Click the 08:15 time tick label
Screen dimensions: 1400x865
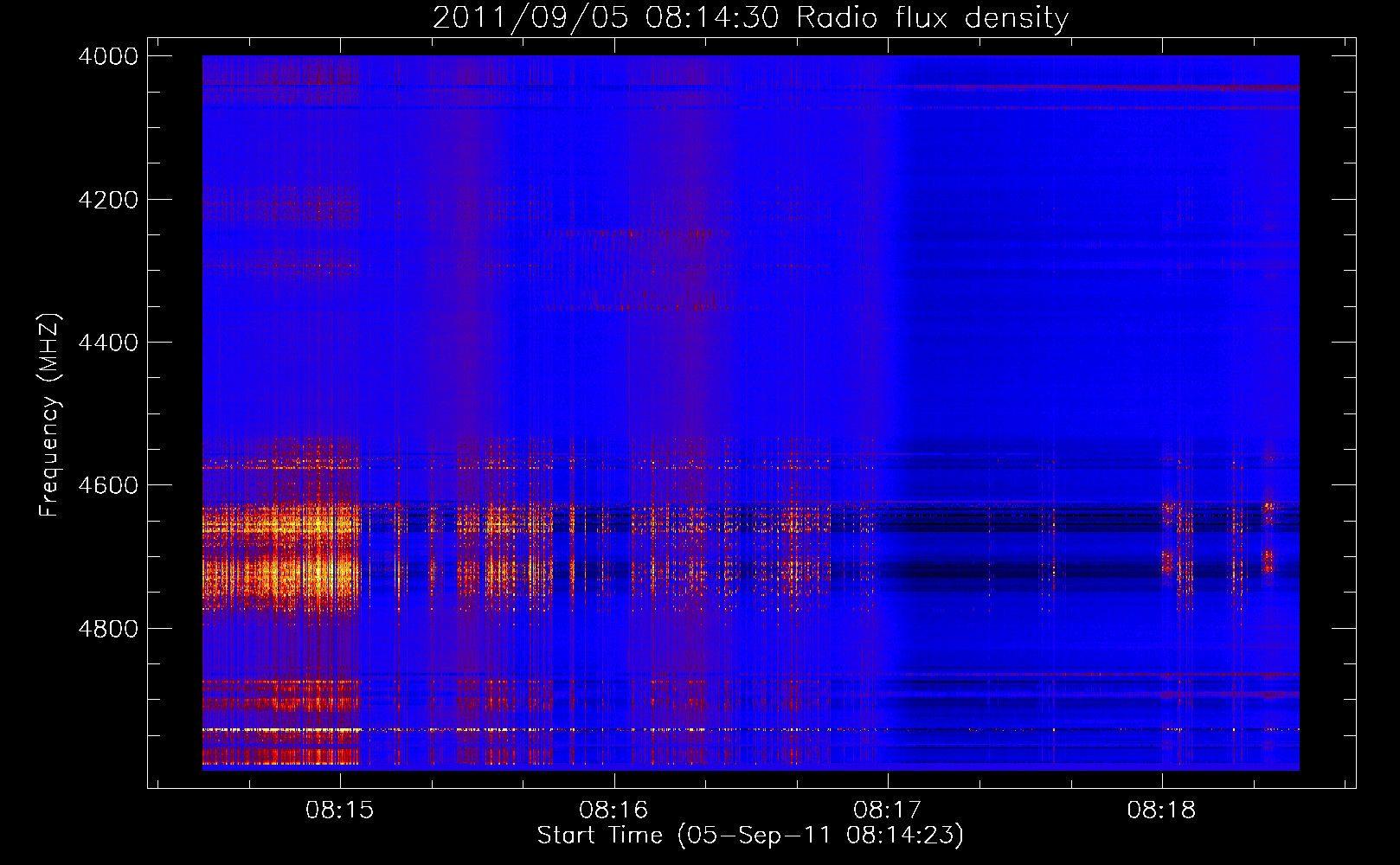pyautogui.click(x=339, y=810)
